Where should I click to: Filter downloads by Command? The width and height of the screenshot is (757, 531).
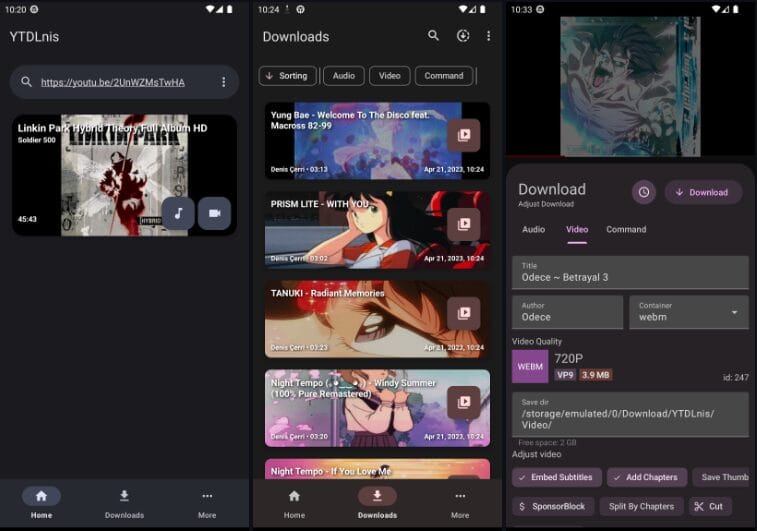pyautogui.click(x=444, y=76)
